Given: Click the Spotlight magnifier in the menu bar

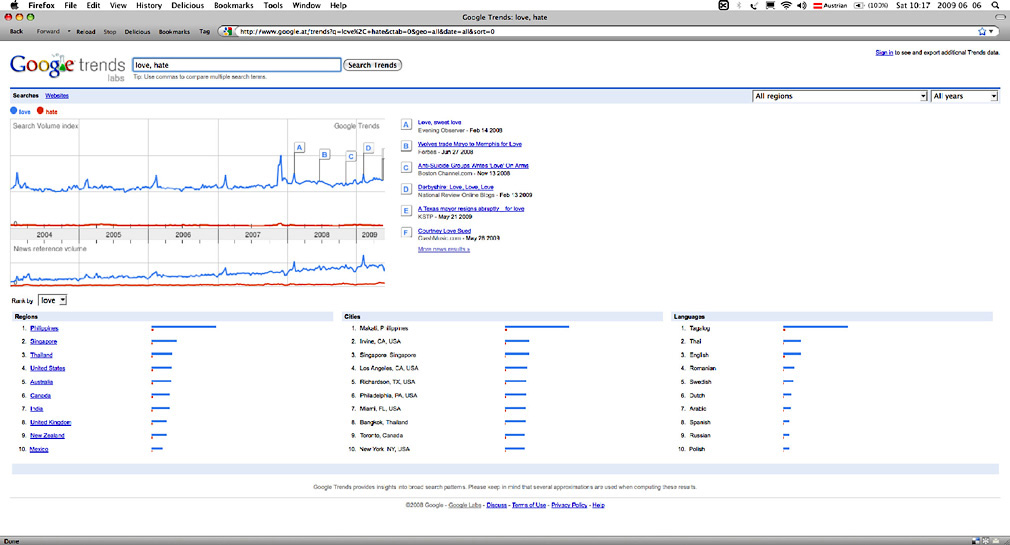Looking at the screenshot, I should [x=994, y=5].
